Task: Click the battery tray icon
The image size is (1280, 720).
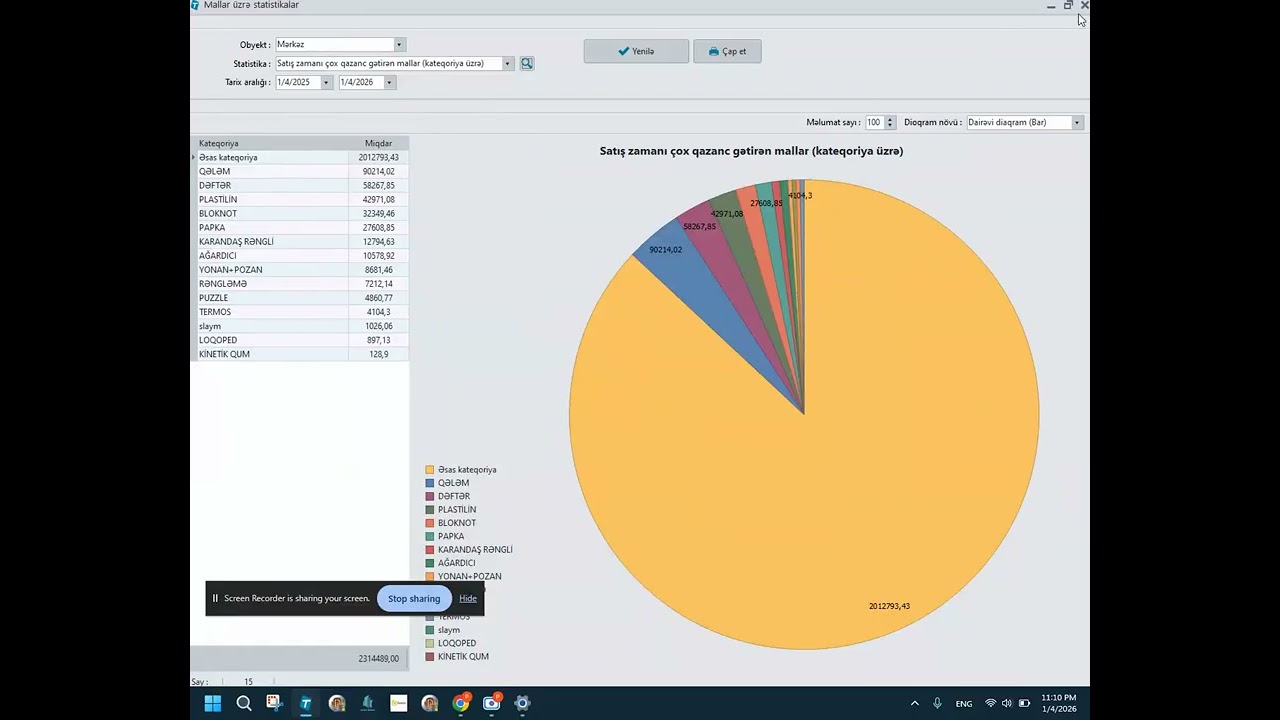Action: point(1024,703)
